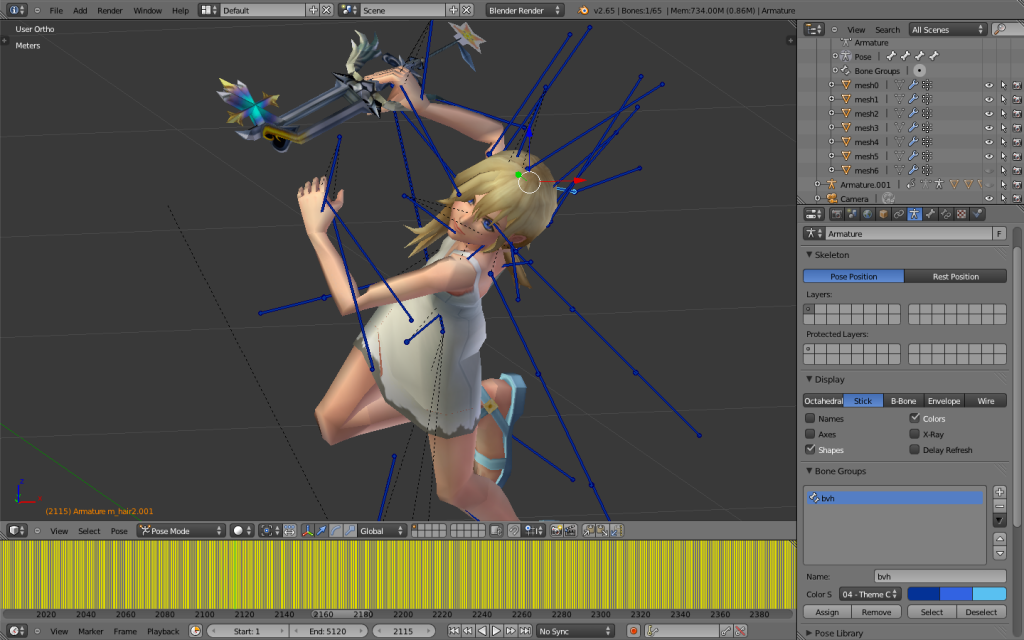
Task: Toggle visibility eye for mesh2
Action: point(989,114)
